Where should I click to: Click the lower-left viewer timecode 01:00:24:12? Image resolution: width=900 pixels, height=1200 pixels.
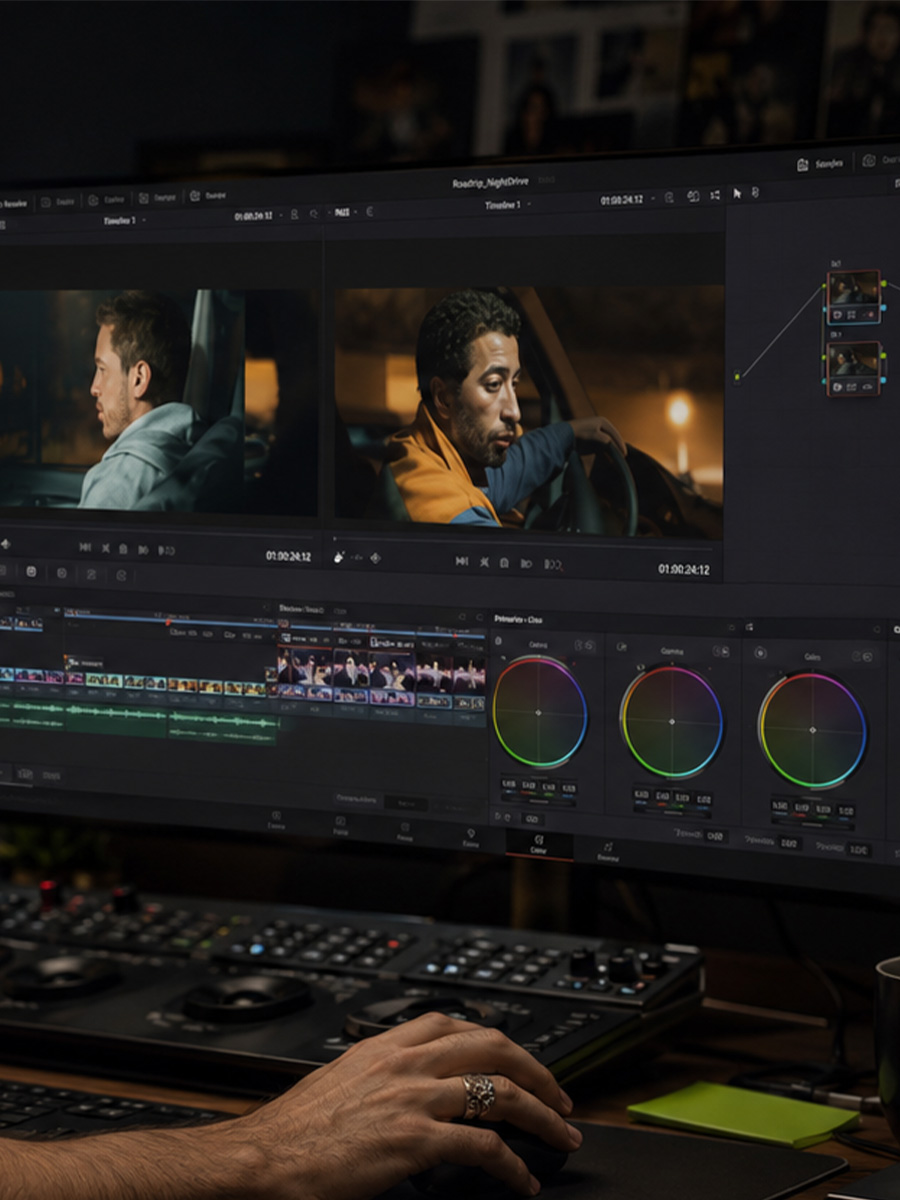click(x=288, y=555)
